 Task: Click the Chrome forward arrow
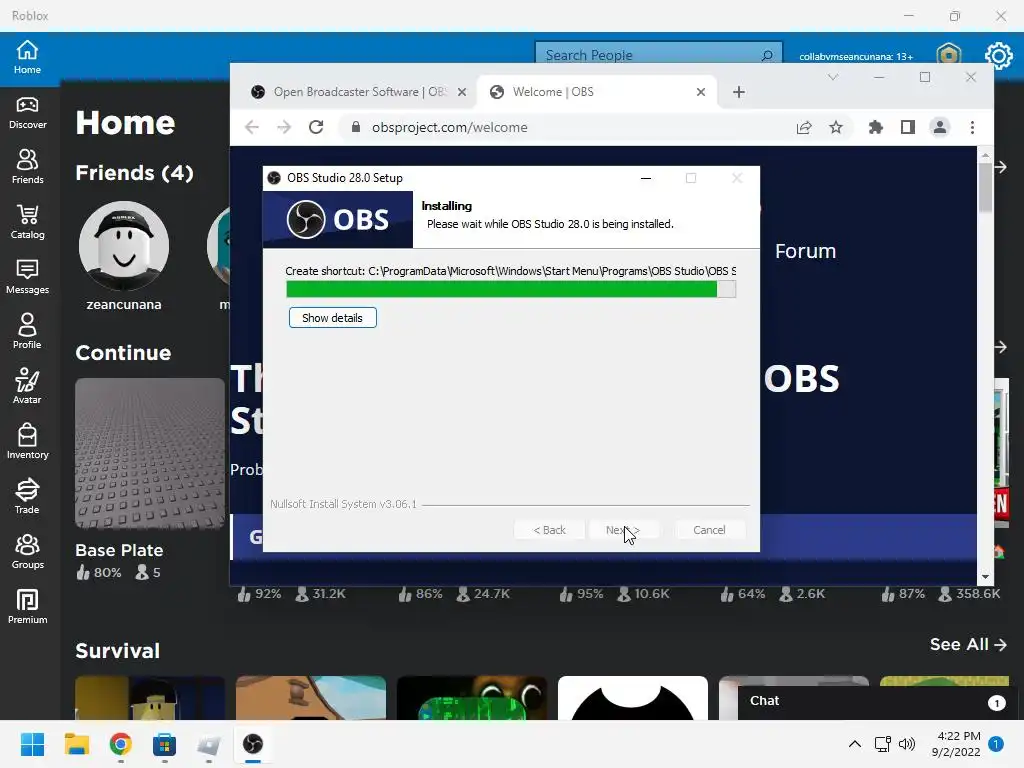(283, 127)
